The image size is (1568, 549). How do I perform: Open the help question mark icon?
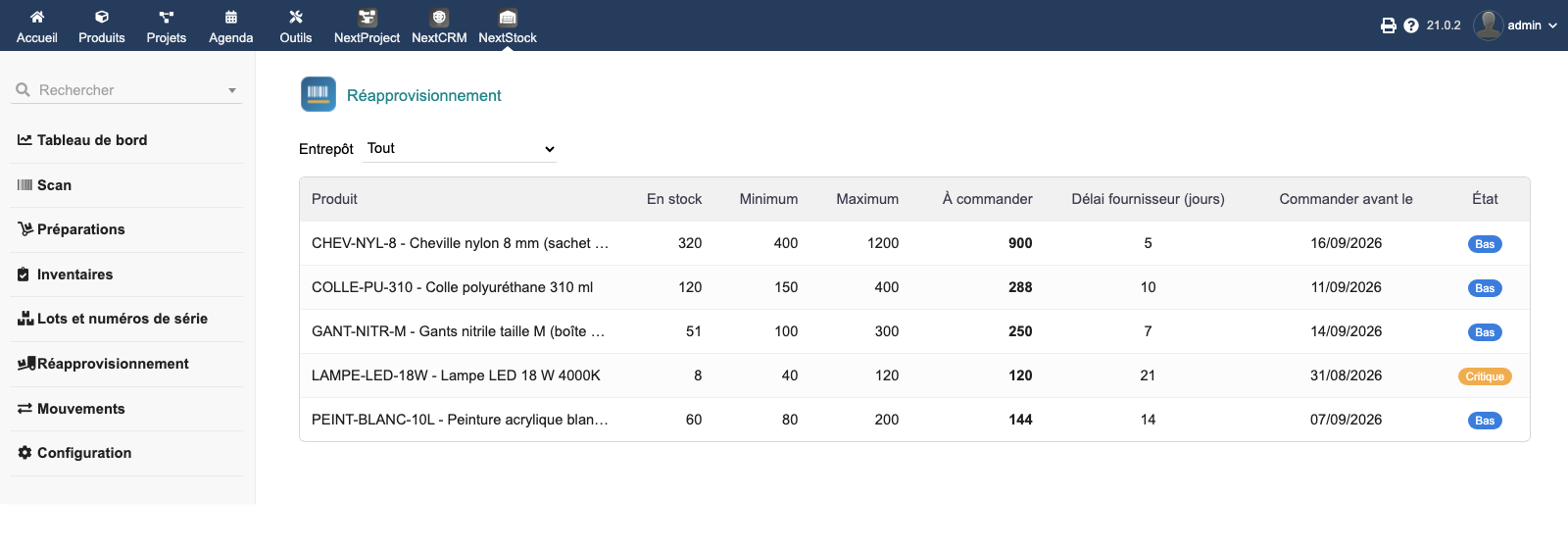click(x=1411, y=25)
